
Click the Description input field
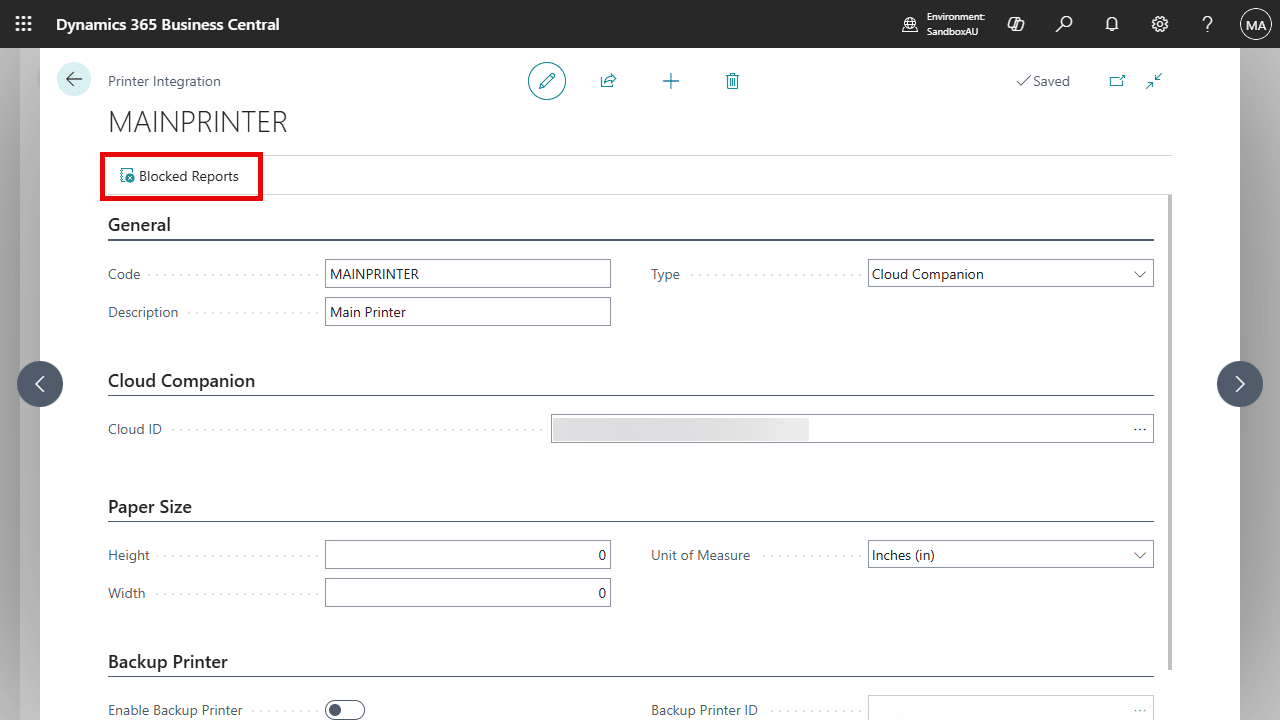pos(468,312)
